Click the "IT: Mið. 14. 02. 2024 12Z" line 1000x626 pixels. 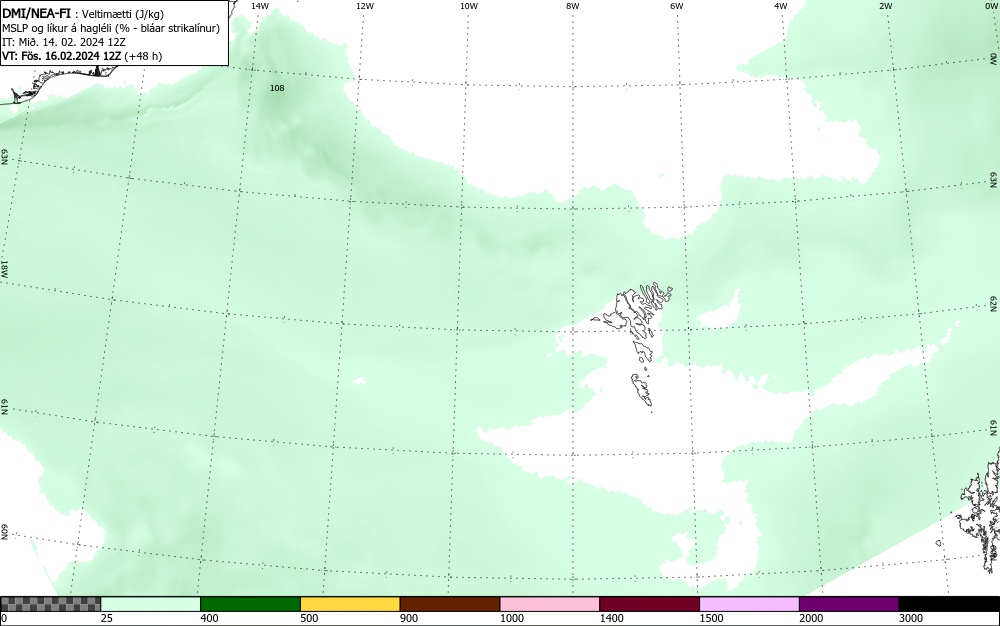[64, 42]
